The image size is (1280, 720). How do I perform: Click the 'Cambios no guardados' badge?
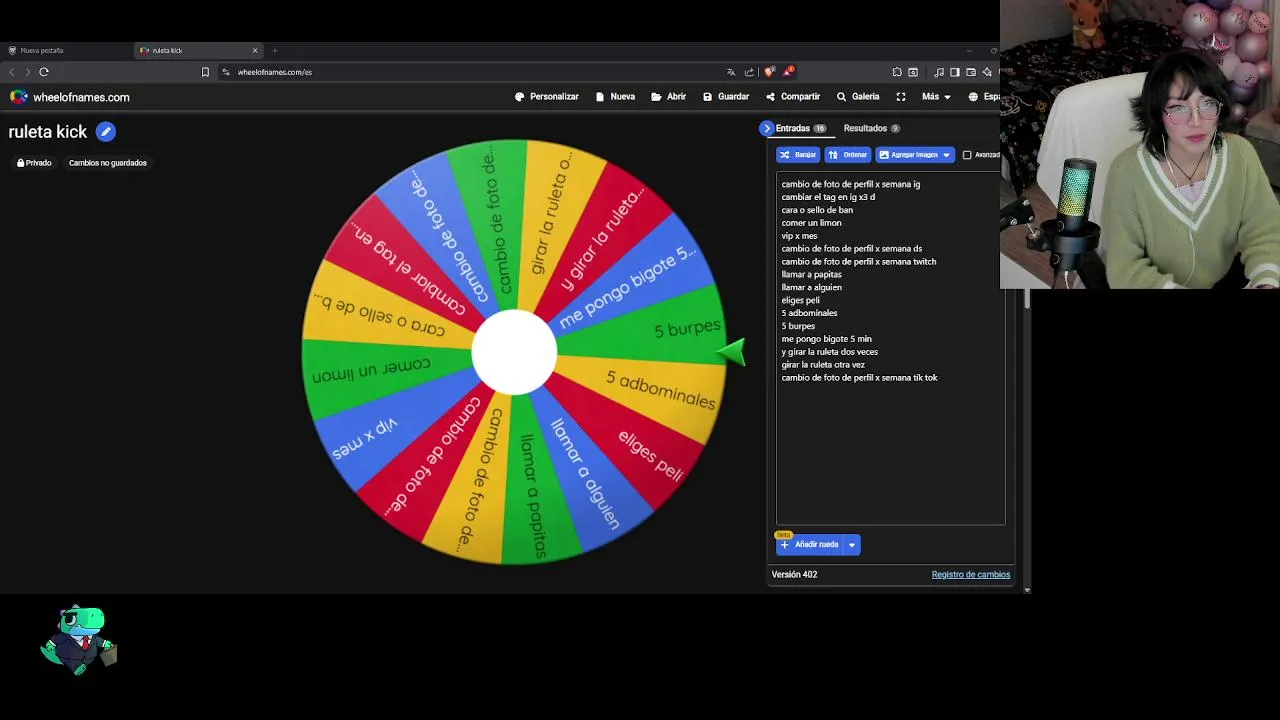[x=108, y=163]
